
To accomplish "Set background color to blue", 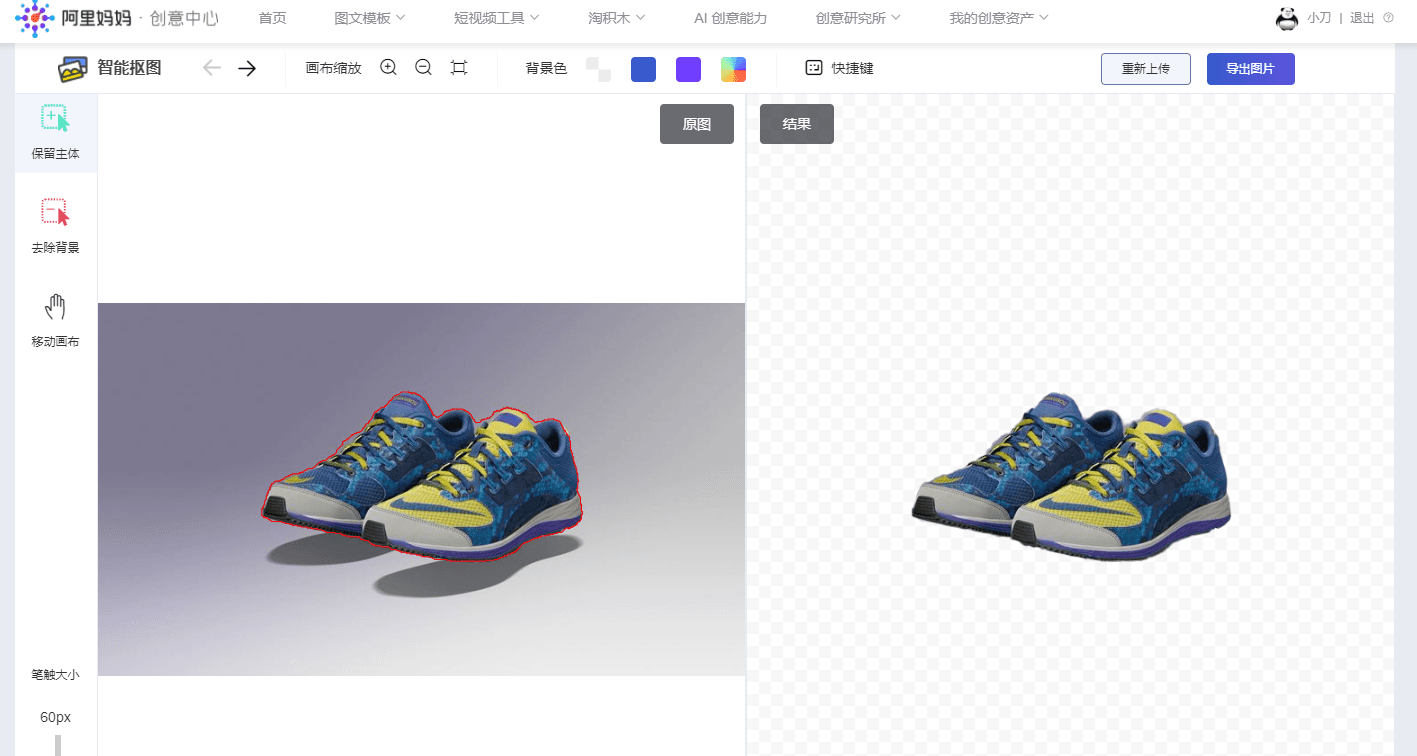I will (643, 69).
